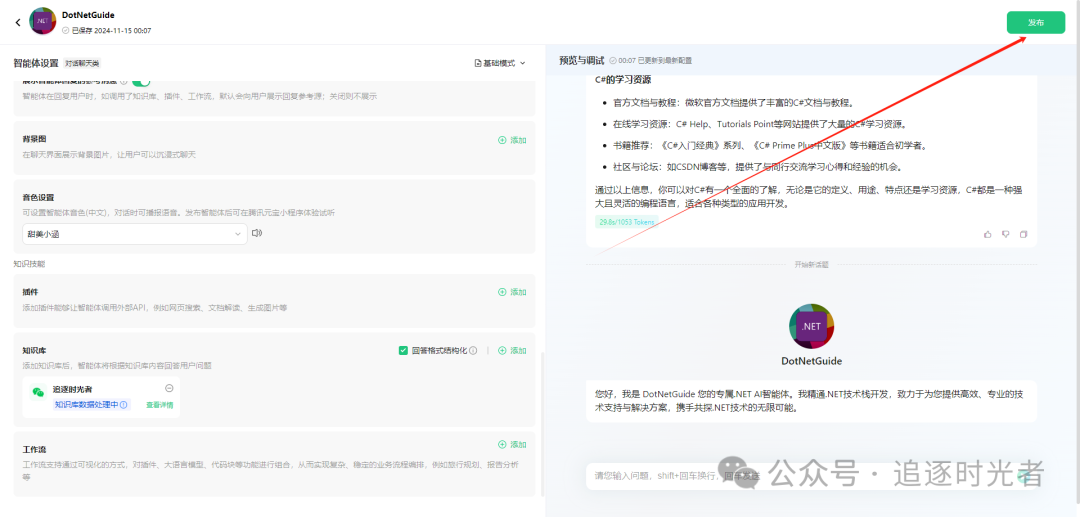Add a 背景图 background image
Viewport: 1080px width, 517px height.
[x=512, y=140]
